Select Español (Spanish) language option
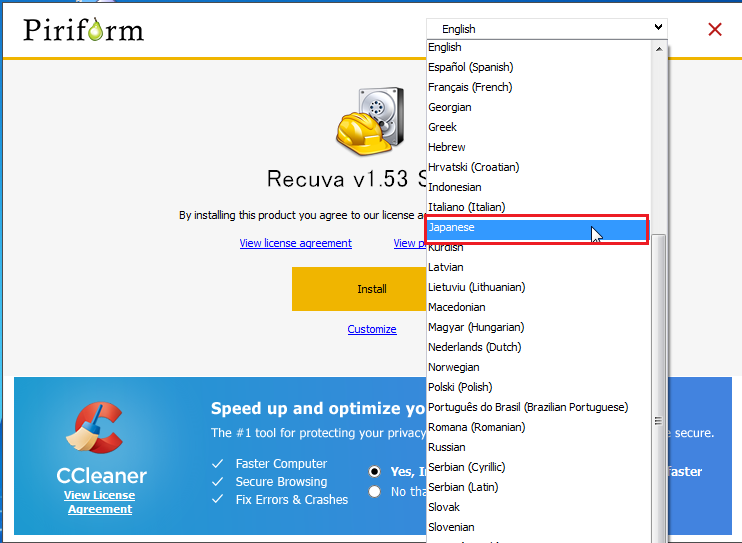This screenshot has height=543, width=742. click(539, 67)
